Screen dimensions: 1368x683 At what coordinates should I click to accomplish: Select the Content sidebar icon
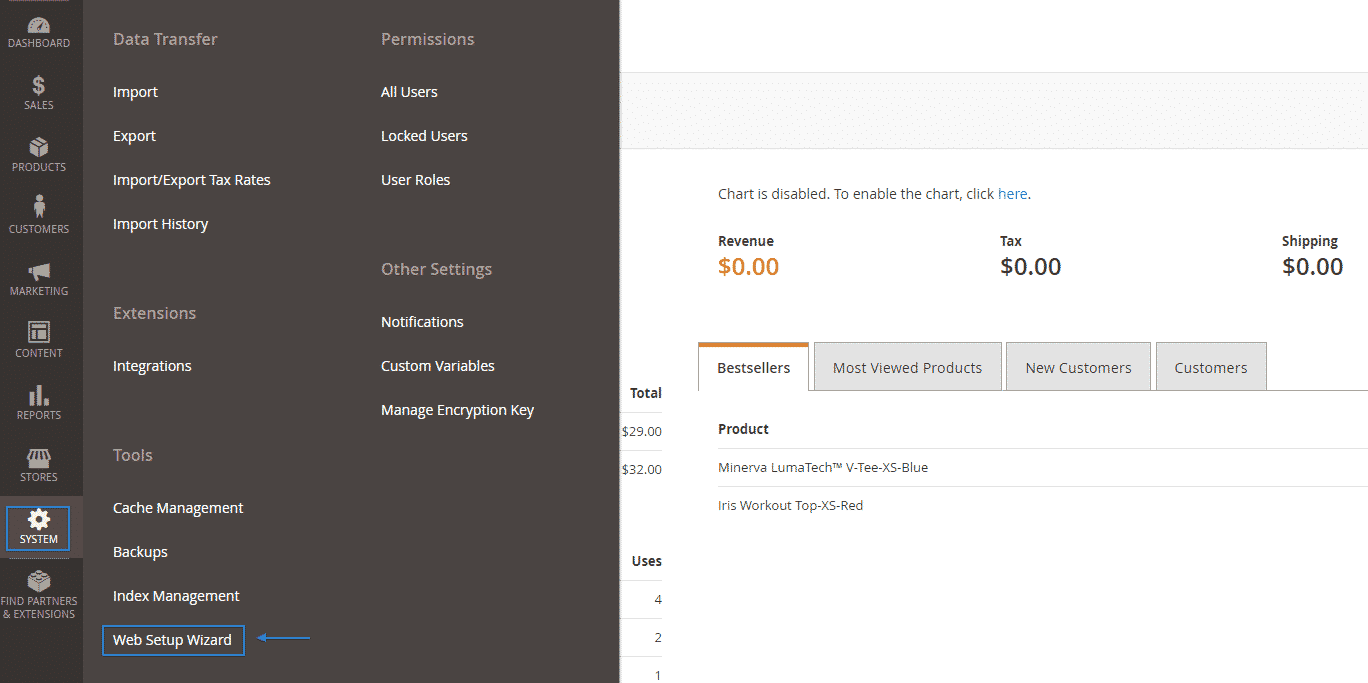click(x=39, y=340)
